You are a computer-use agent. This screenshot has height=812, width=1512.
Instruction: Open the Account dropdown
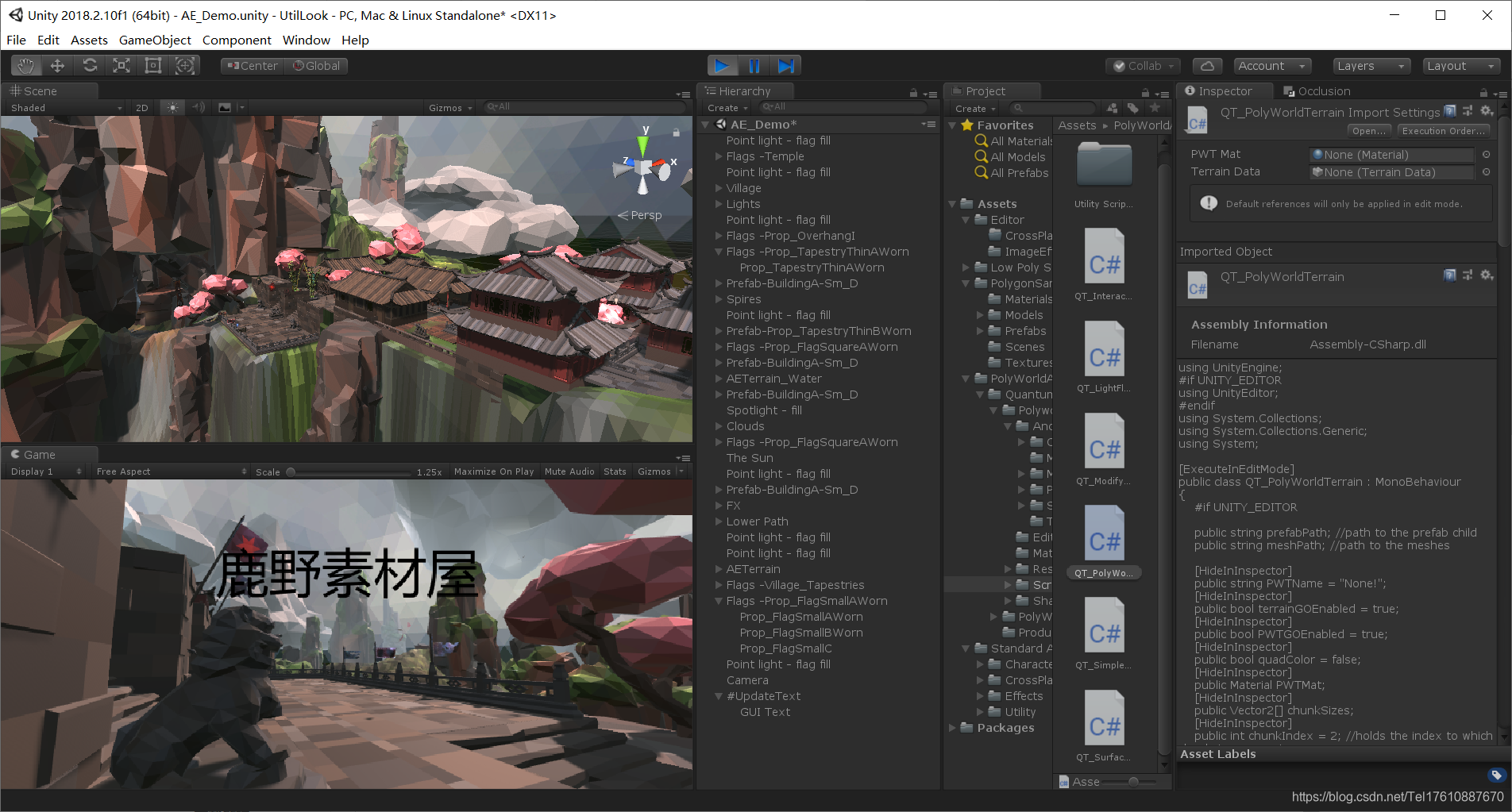pyautogui.click(x=1271, y=66)
